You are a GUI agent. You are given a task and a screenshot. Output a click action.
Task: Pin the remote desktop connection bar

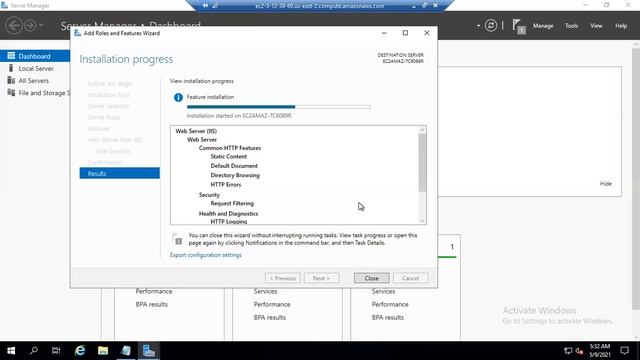pyautogui.click(x=205, y=6)
